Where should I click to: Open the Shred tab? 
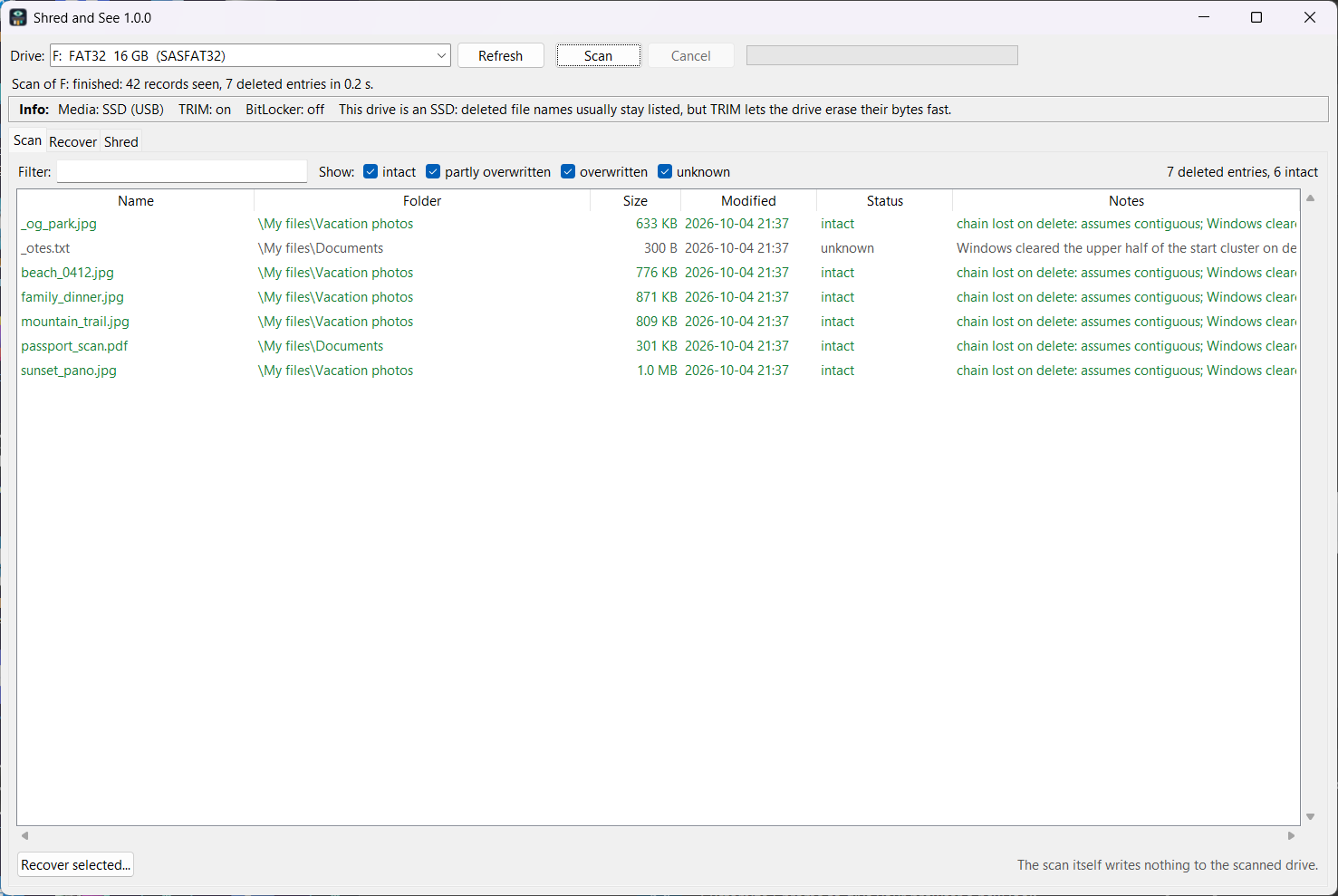coord(120,142)
